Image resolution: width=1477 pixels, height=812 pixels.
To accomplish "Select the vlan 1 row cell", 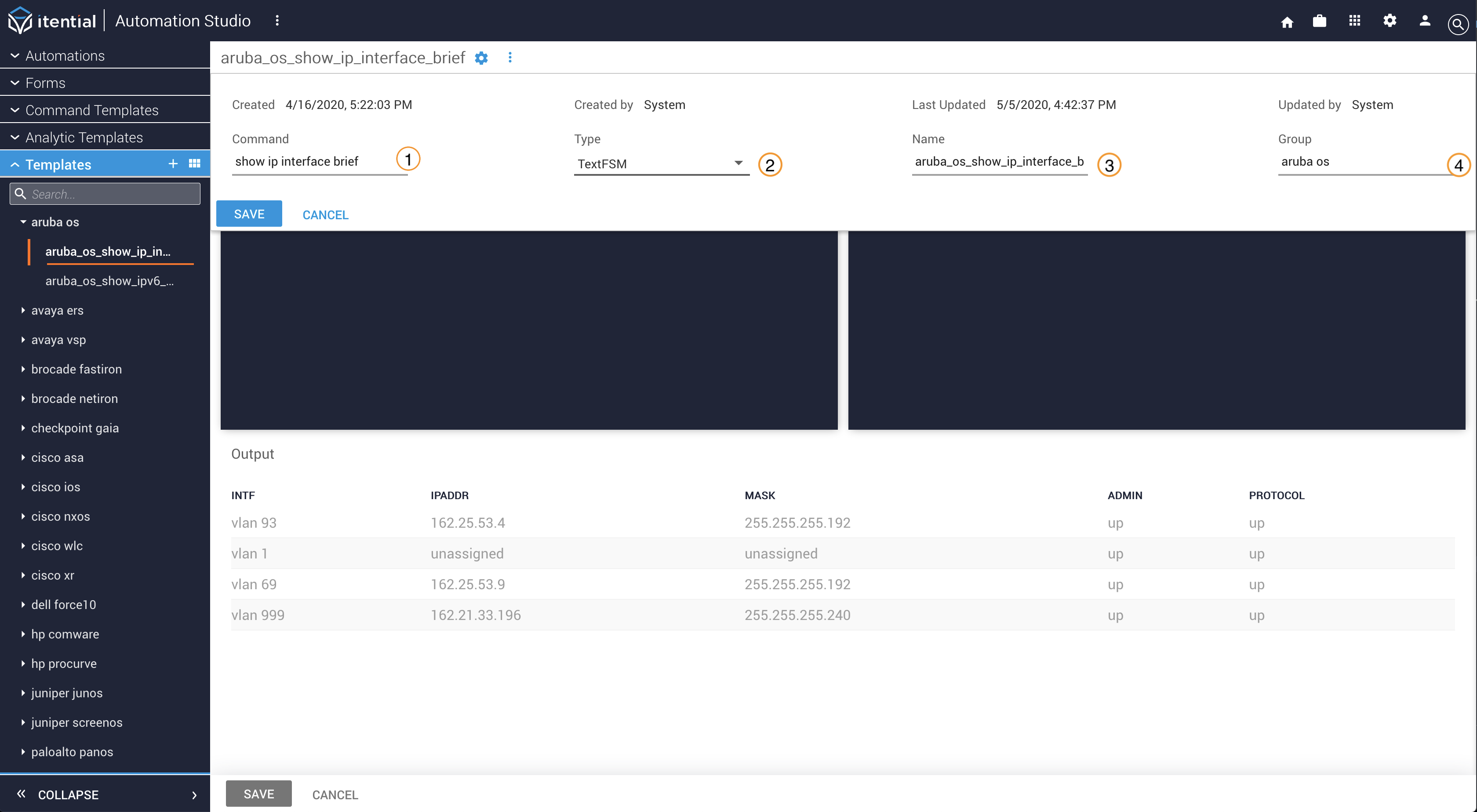I will (x=249, y=554).
